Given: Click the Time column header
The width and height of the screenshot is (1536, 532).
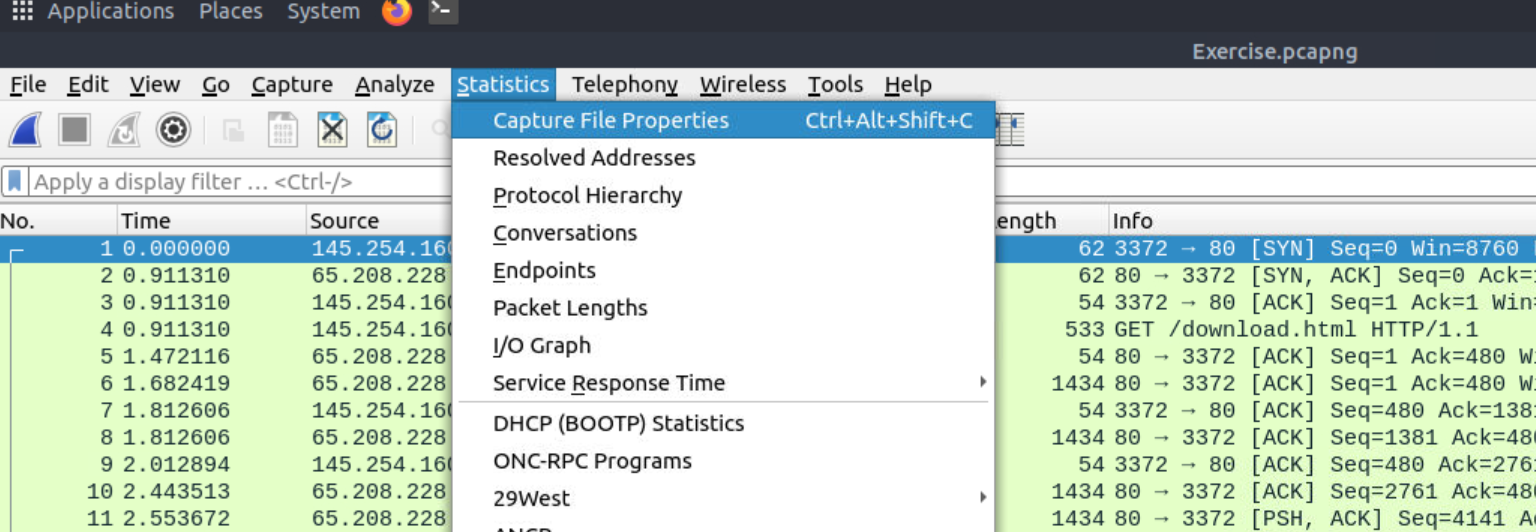Looking at the screenshot, I should pyautogui.click(x=146, y=221).
